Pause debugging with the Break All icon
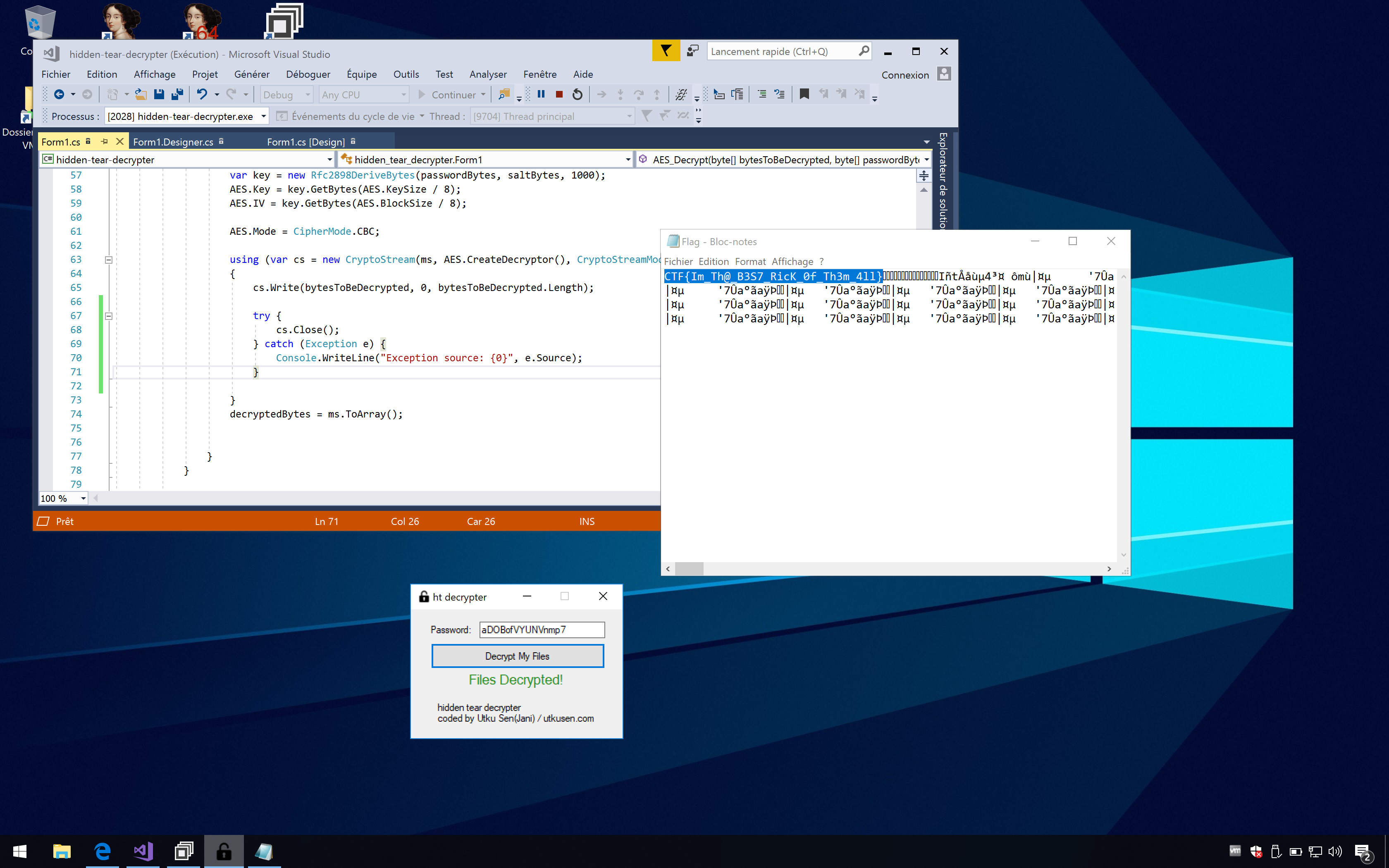 (x=541, y=94)
